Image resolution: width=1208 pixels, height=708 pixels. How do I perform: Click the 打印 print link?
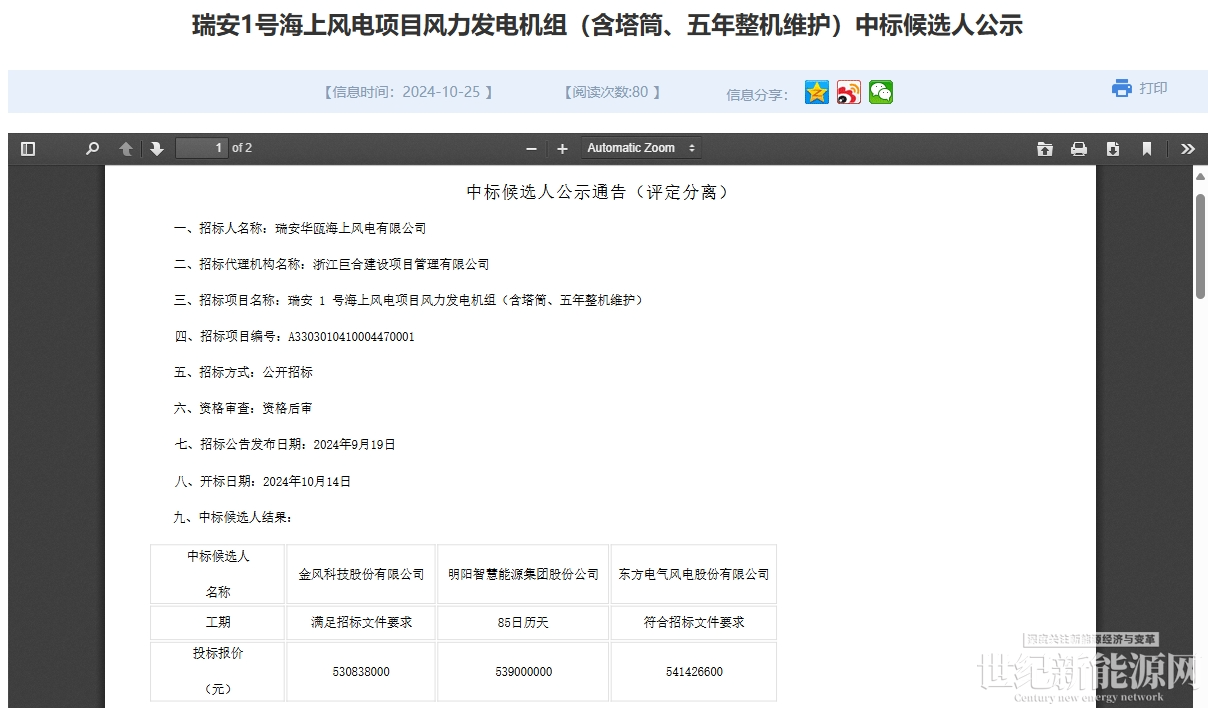(1140, 88)
